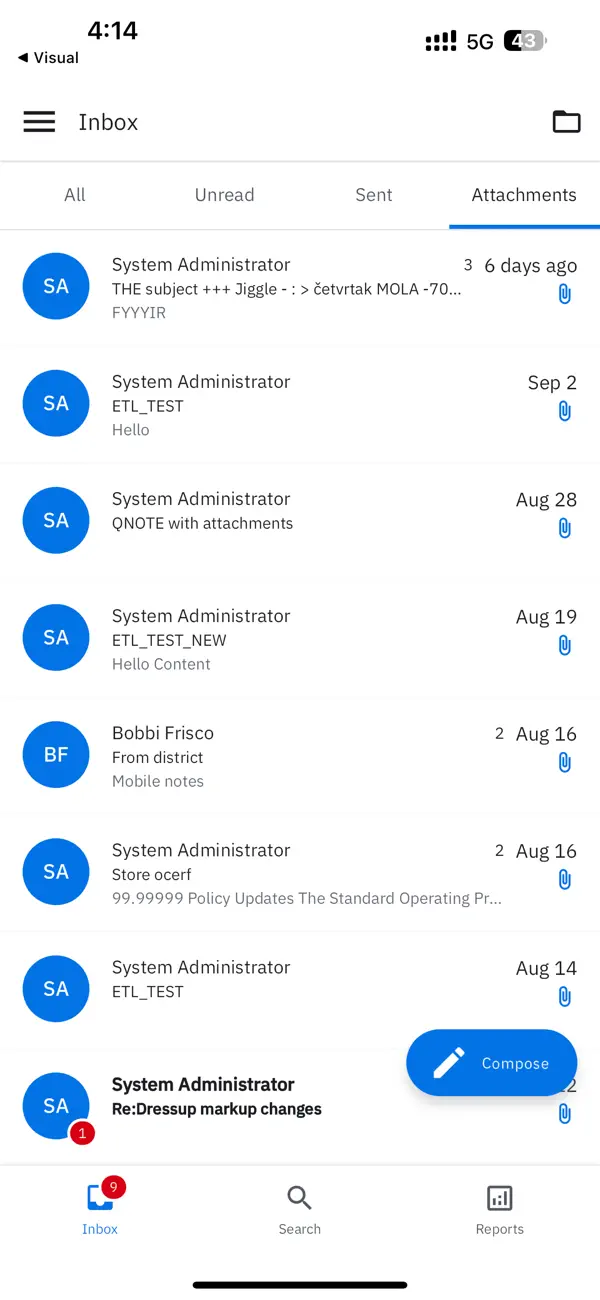The width and height of the screenshot is (600, 1300).
Task: Open the folders icon in top bar
Action: coord(566,121)
